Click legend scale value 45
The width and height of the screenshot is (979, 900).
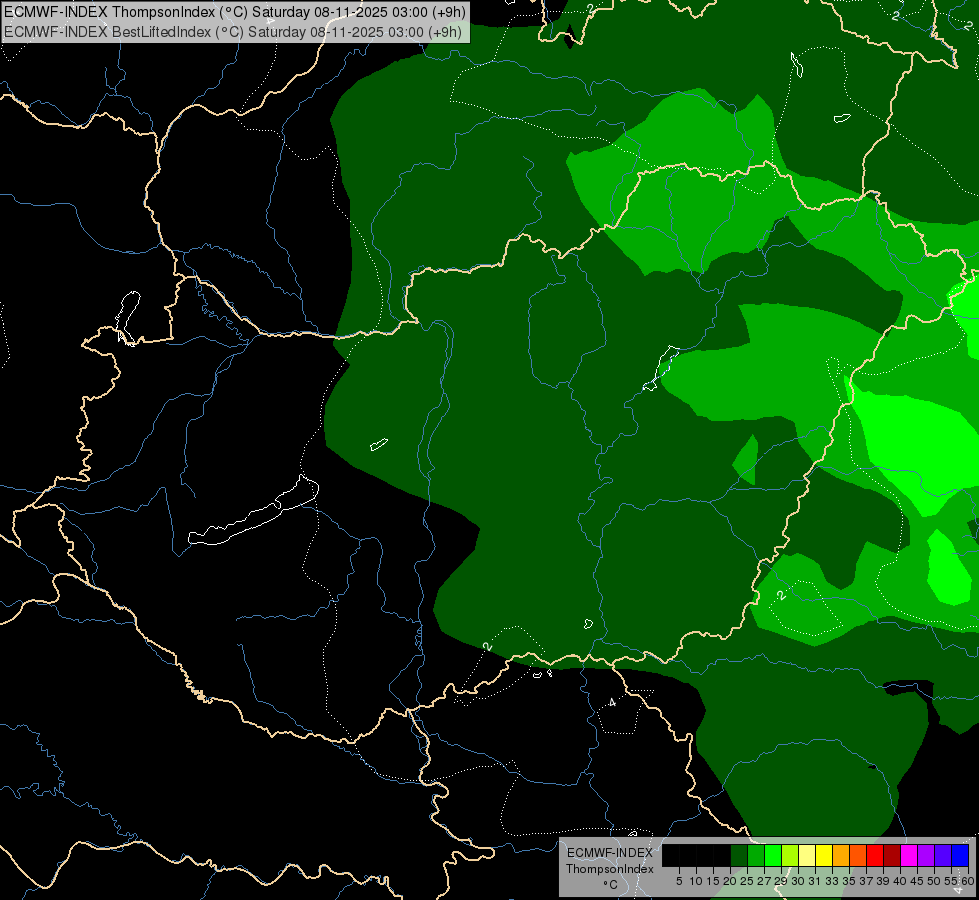click(917, 881)
